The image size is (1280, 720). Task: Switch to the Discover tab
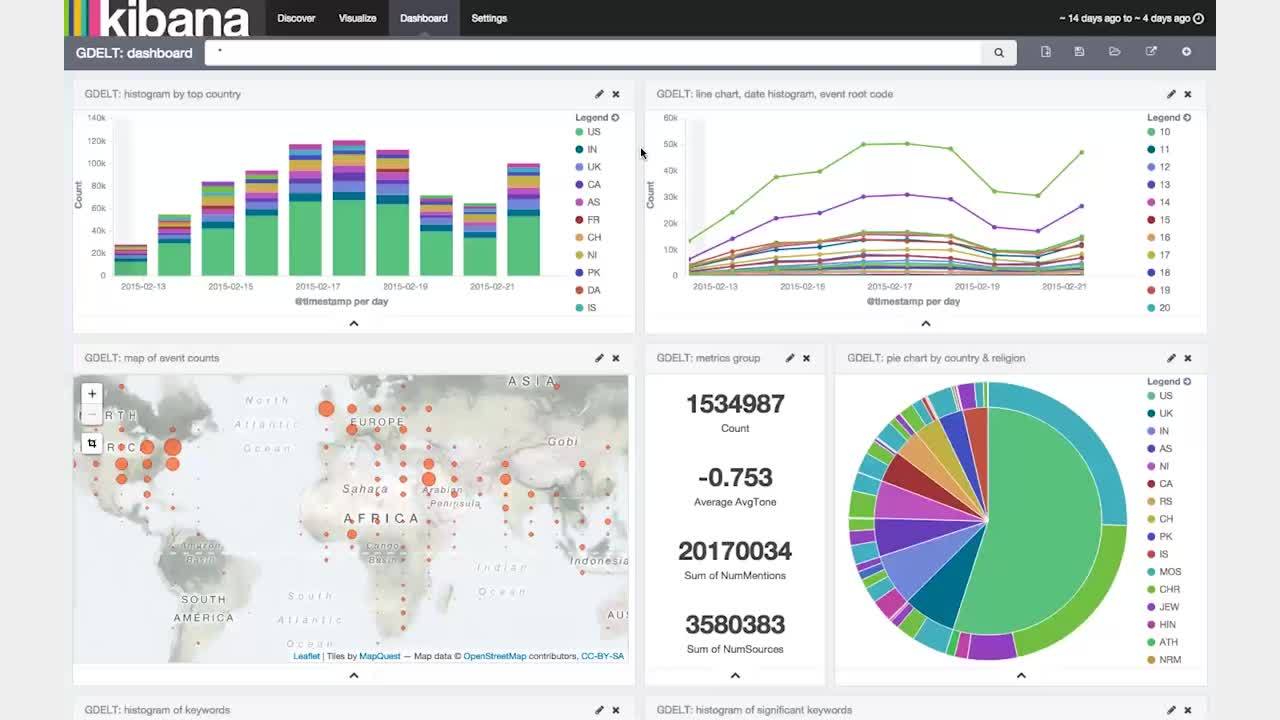click(296, 18)
